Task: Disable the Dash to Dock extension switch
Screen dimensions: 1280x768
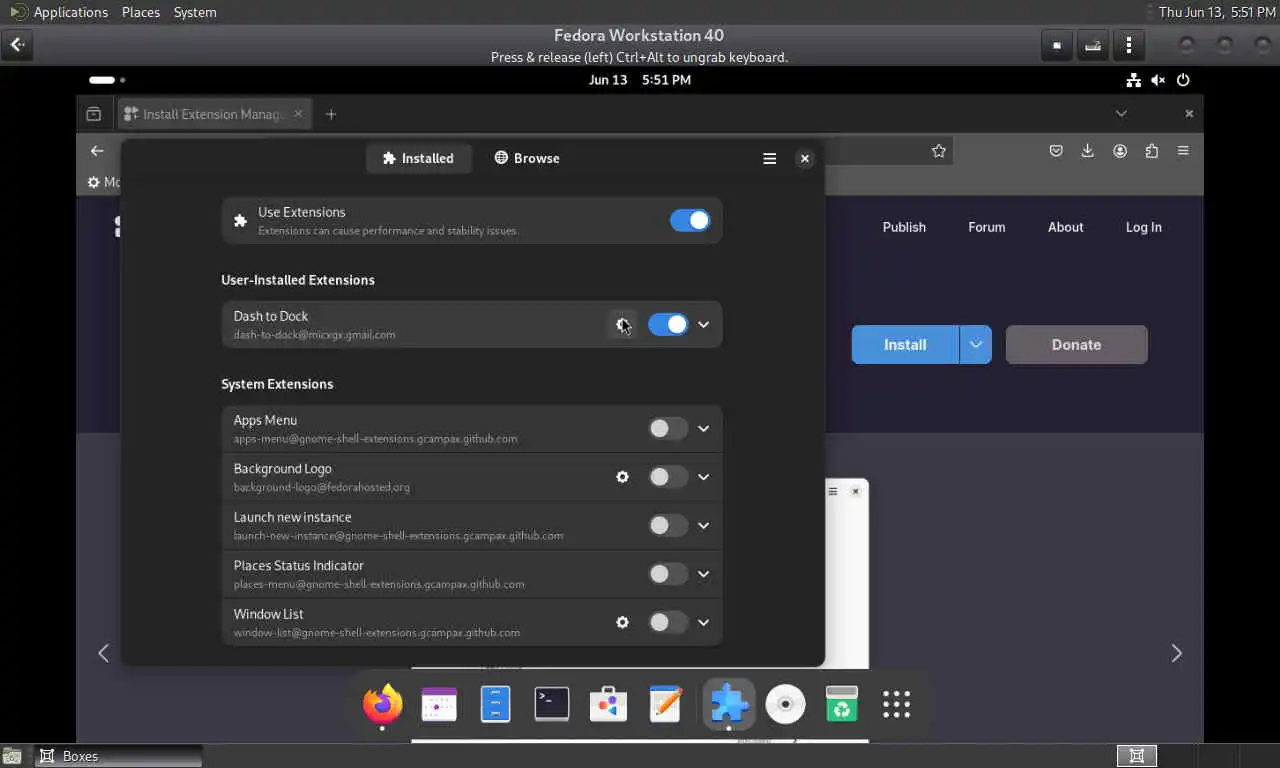Action: click(668, 324)
